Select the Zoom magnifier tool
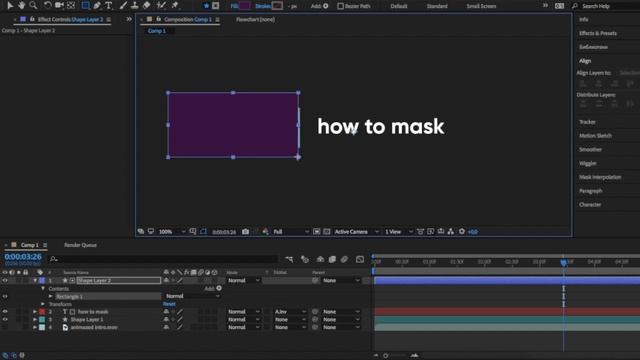The width and height of the screenshot is (640, 360). click(x=33, y=5)
